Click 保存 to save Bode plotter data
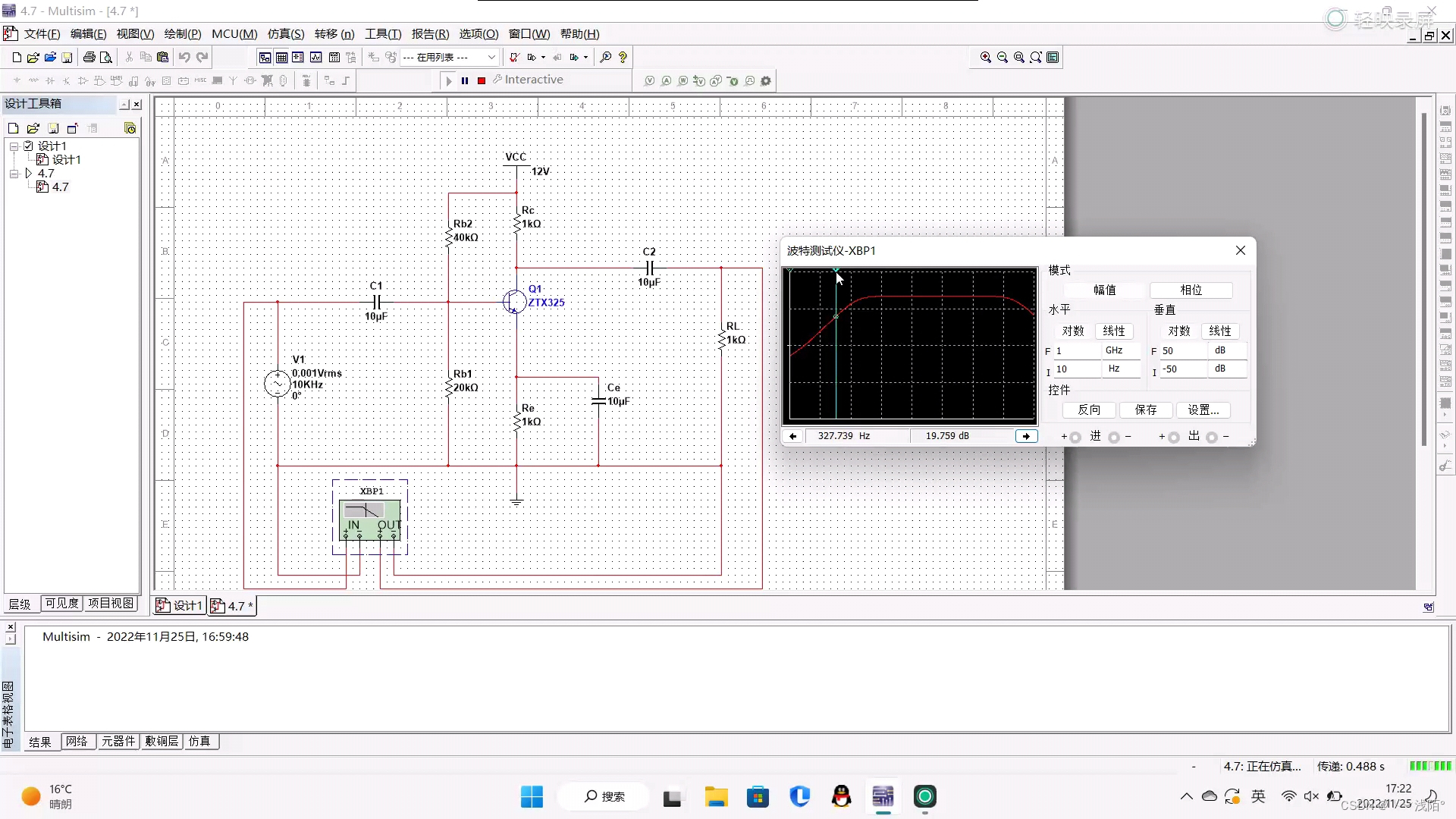 pyautogui.click(x=1146, y=409)
